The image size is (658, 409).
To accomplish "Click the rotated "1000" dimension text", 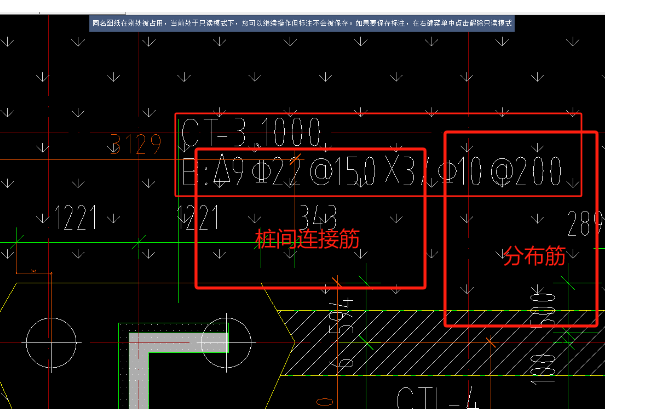I will pyautogui.click(x=543, y=369).
